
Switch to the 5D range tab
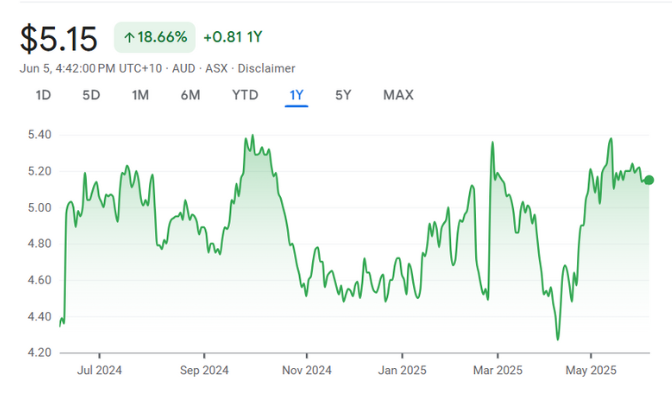pyautogui.click(x=91, y=95)
